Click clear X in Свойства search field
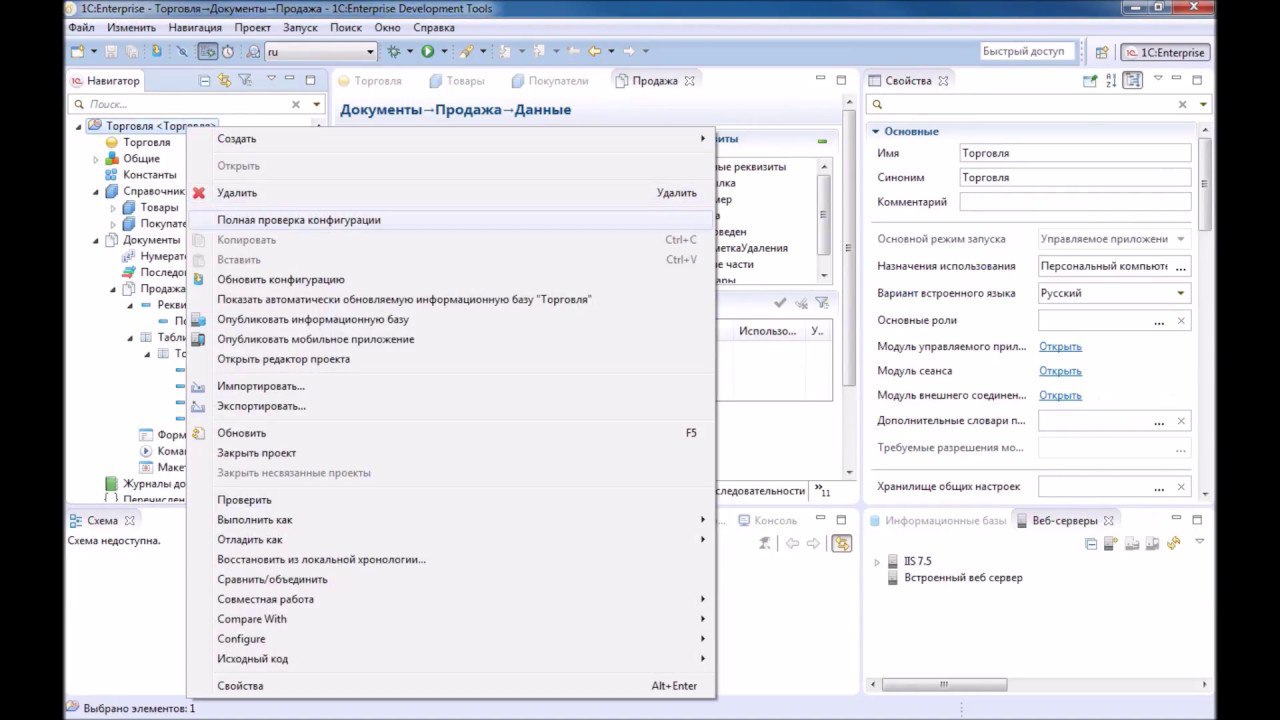This screenshot has width=1280, height=720. (1183, 104)
